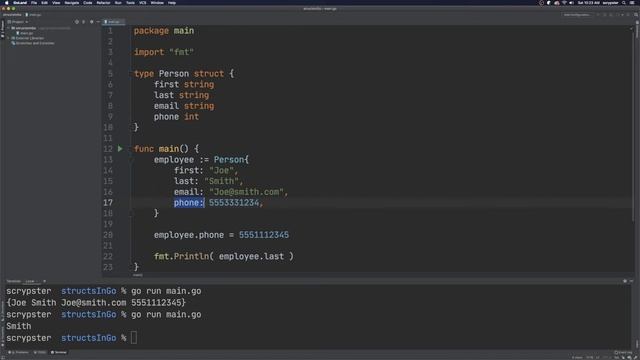Viewport: 640px width, 360px height.
Task: Open the GoLand application menu
Action: (x=20, y=2)
